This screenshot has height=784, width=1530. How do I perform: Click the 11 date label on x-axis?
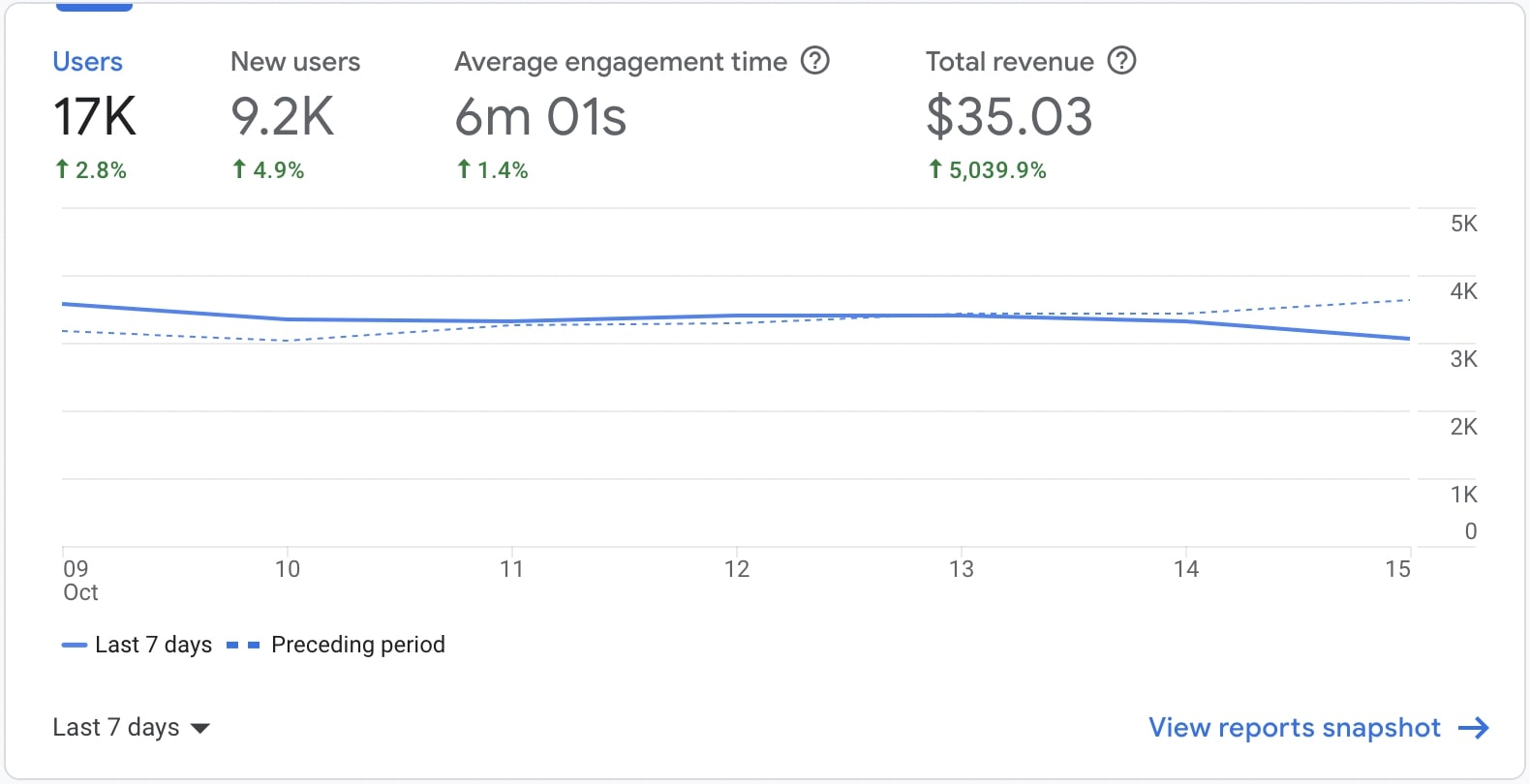point(511,568)
